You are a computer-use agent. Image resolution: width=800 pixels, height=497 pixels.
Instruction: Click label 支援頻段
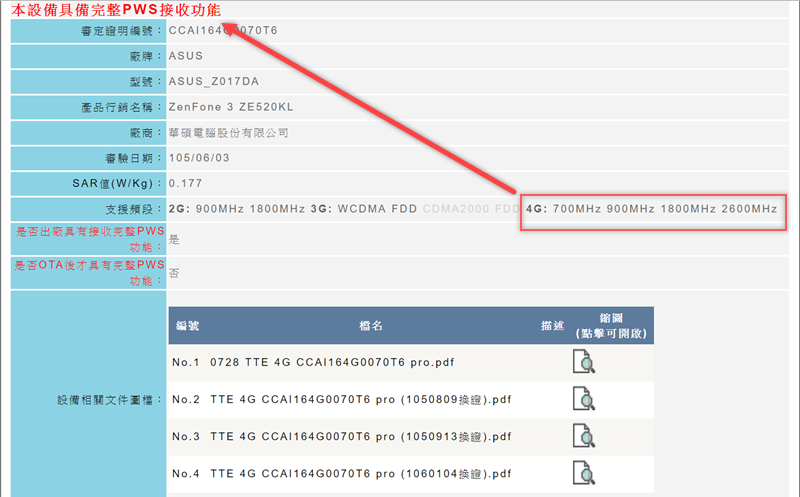tap(133, 210)
